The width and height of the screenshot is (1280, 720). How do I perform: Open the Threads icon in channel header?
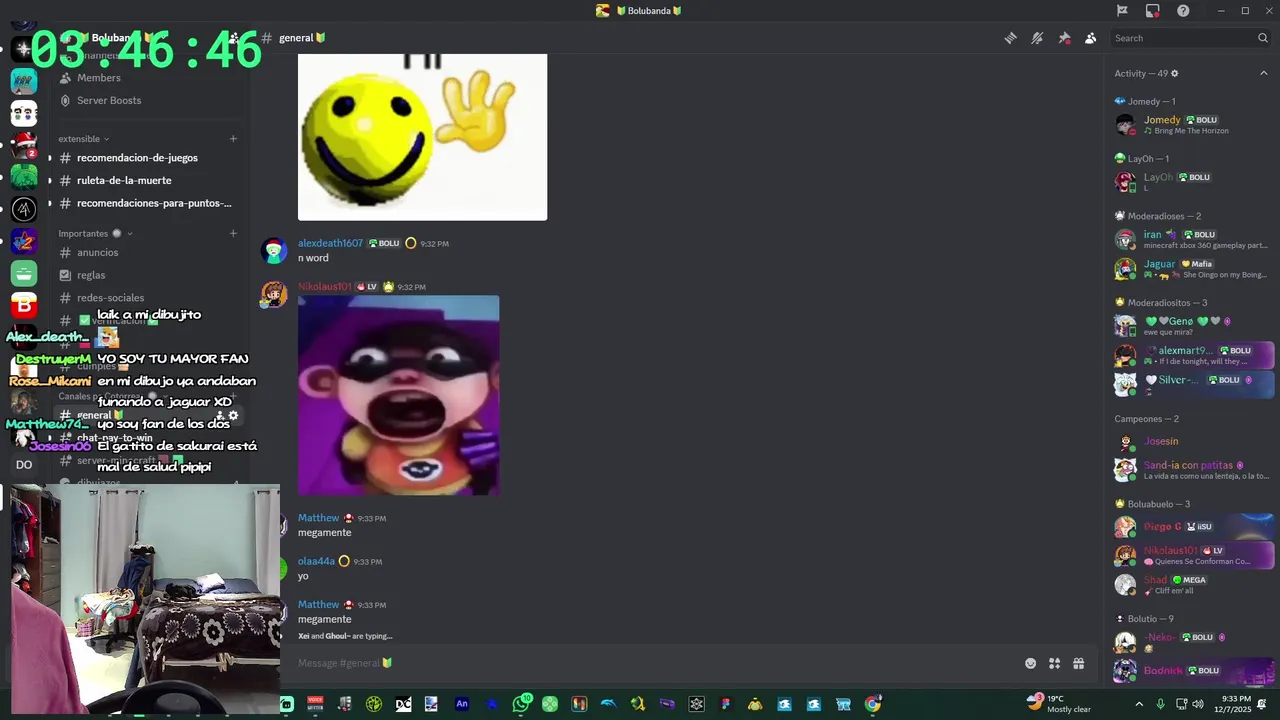[1011, 38]
